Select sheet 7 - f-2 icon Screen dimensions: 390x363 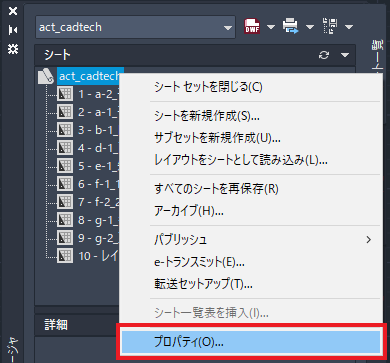tap(65, 202)
